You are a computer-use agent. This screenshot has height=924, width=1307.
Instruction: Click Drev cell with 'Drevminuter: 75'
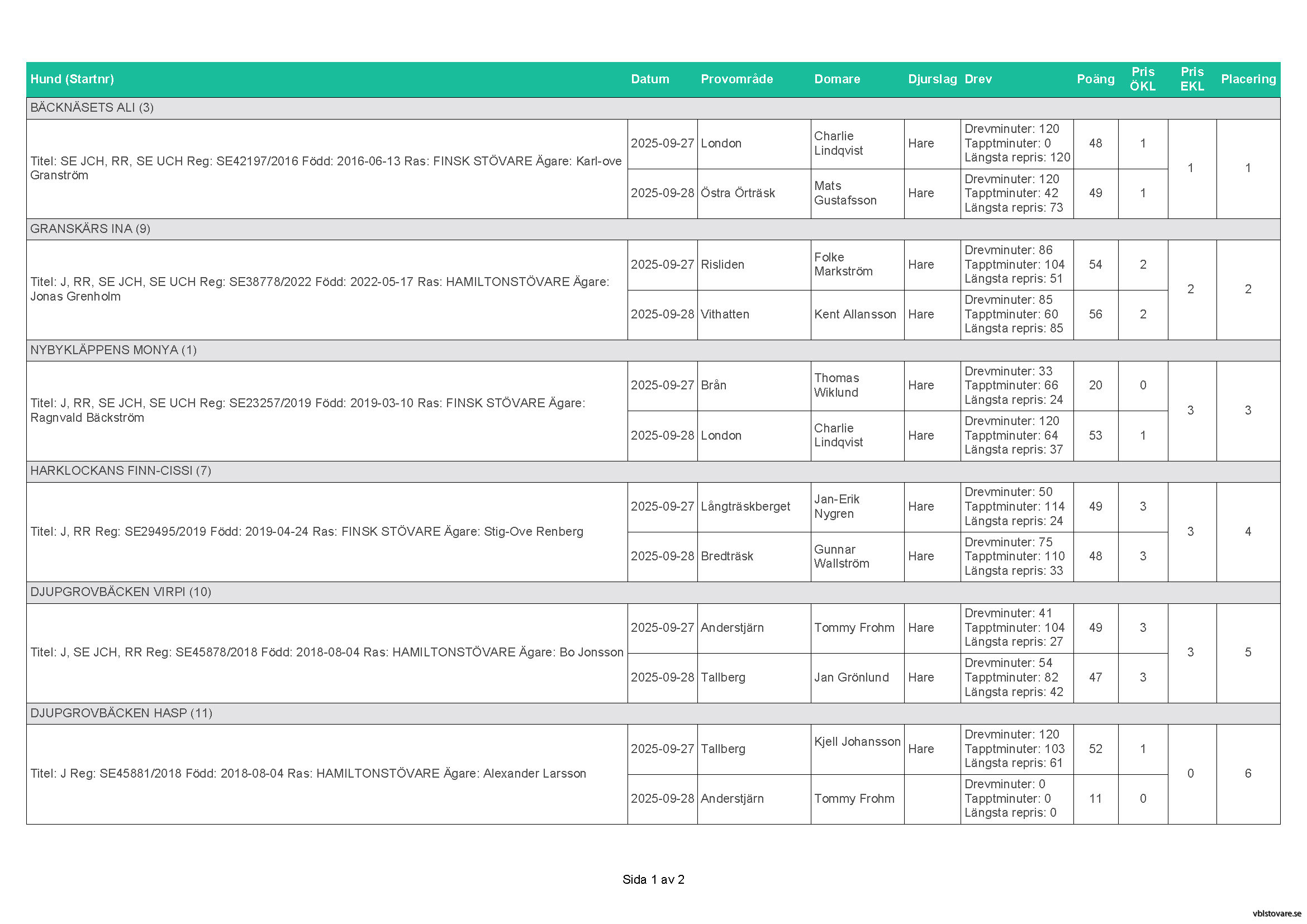1016,557
